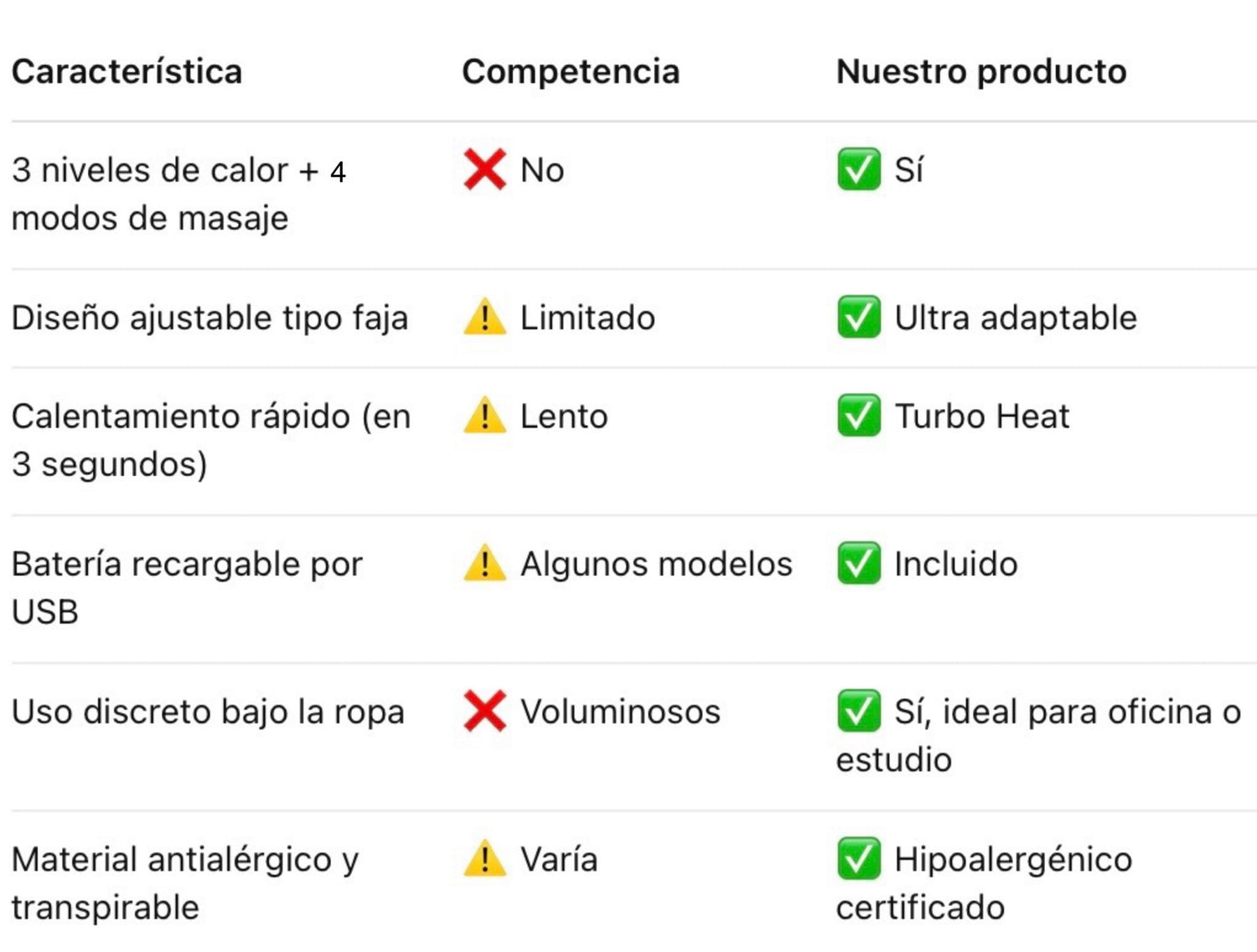Click the red X beside Voluminosos
Screen dimensions: 1257x952
(x=484, y=711)
